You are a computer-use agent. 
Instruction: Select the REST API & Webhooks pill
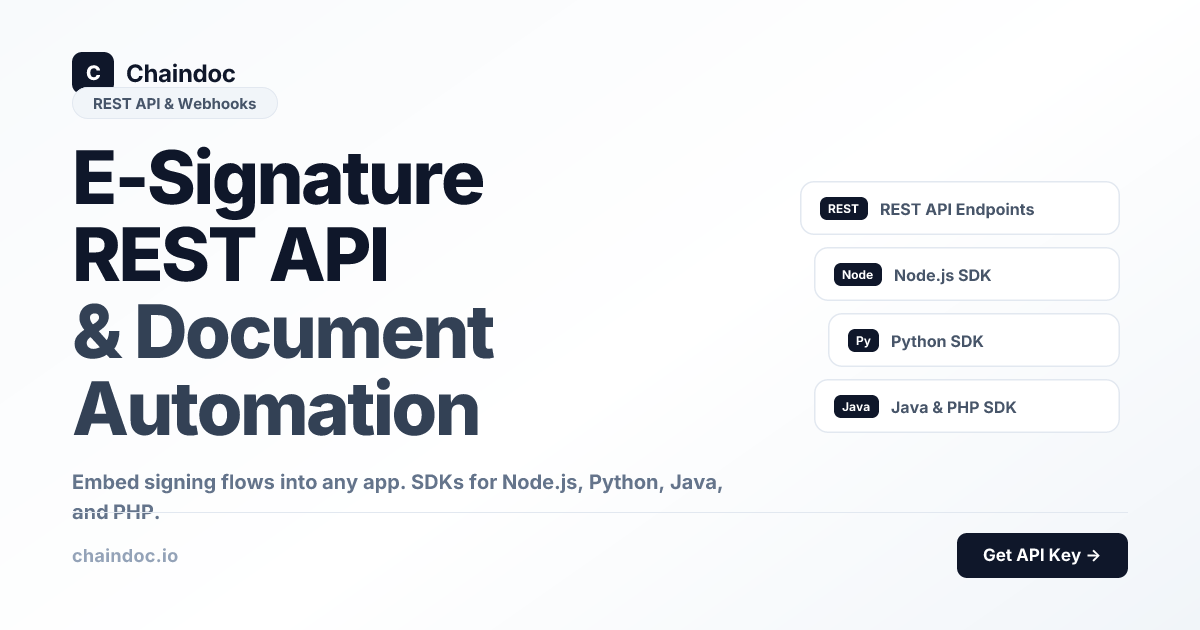click(175, 103)
